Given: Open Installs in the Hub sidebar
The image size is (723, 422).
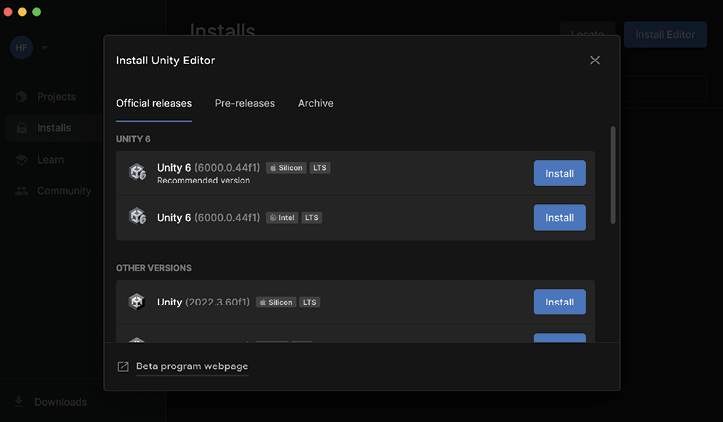Looking at the screenshot, I should [53, 128].
